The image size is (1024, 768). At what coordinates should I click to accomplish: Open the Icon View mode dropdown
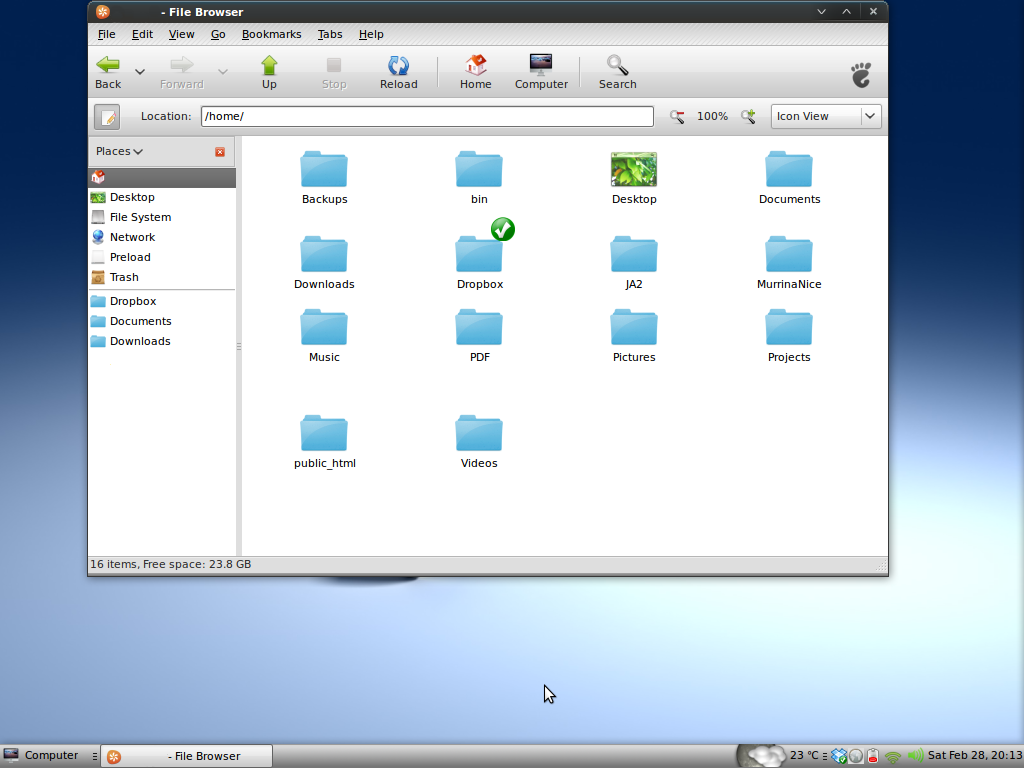pyautogui.click(x=826, y=116)
